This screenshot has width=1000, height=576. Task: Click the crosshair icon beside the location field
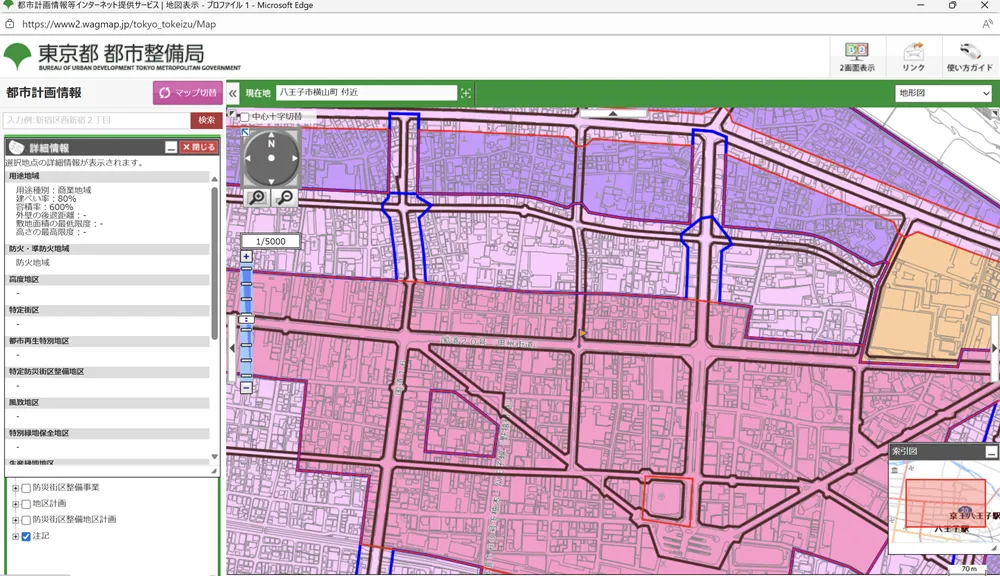[x=466, y=93]
